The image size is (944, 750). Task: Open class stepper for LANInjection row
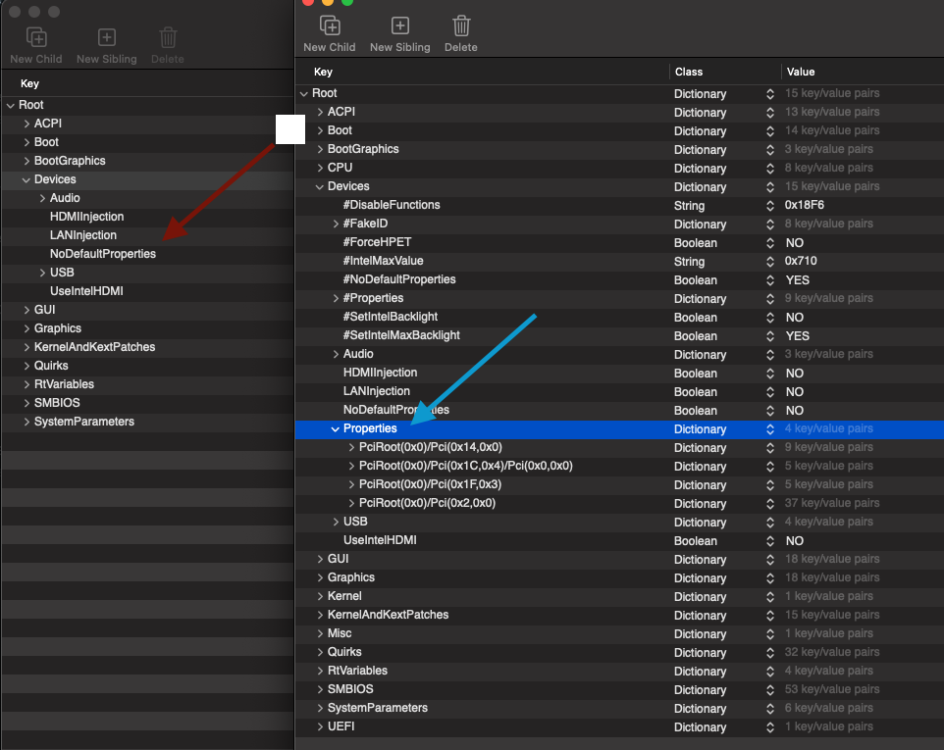coord(770,392)
